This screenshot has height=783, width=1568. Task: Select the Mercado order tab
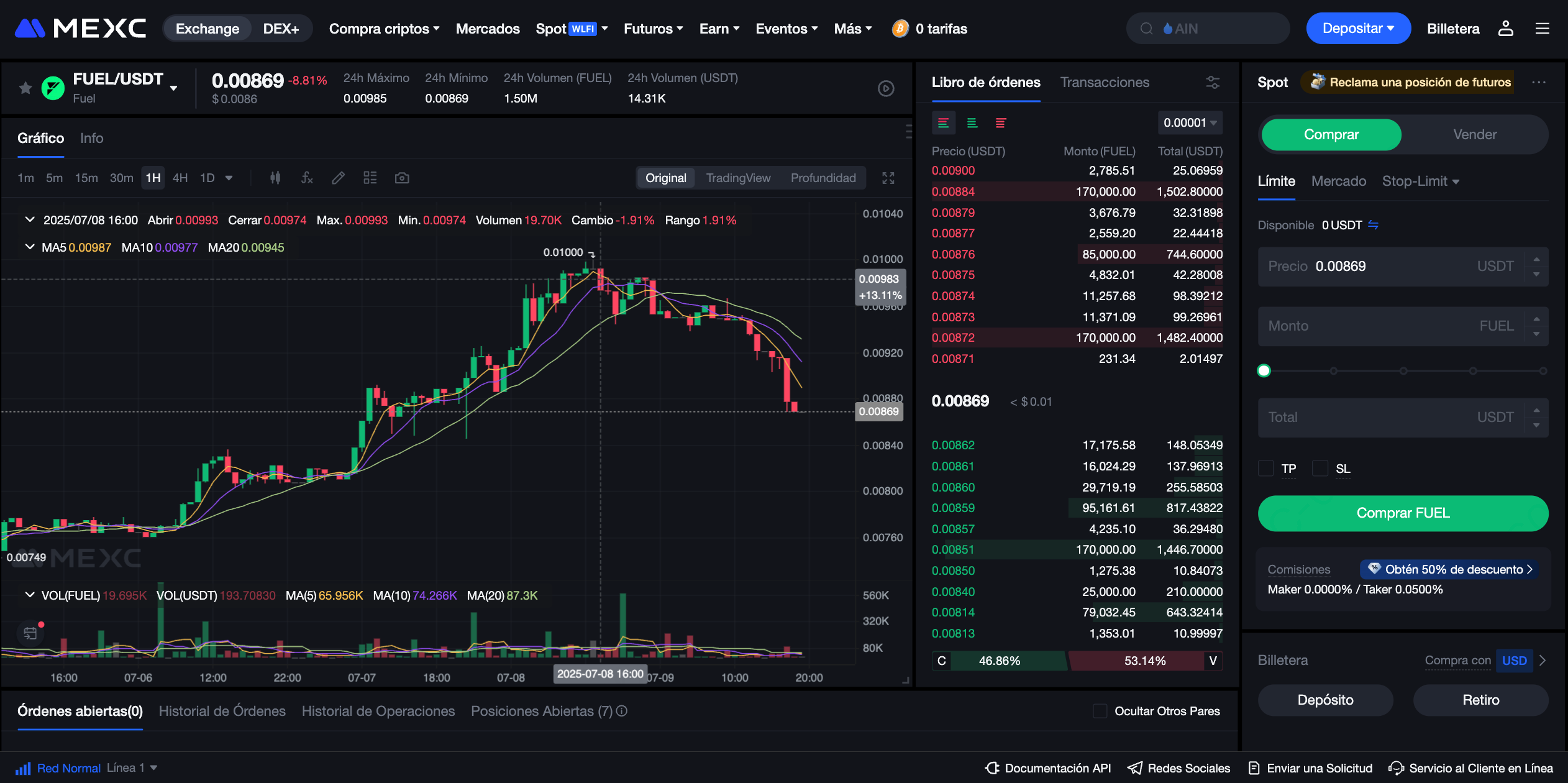[x=1339, y=181]
